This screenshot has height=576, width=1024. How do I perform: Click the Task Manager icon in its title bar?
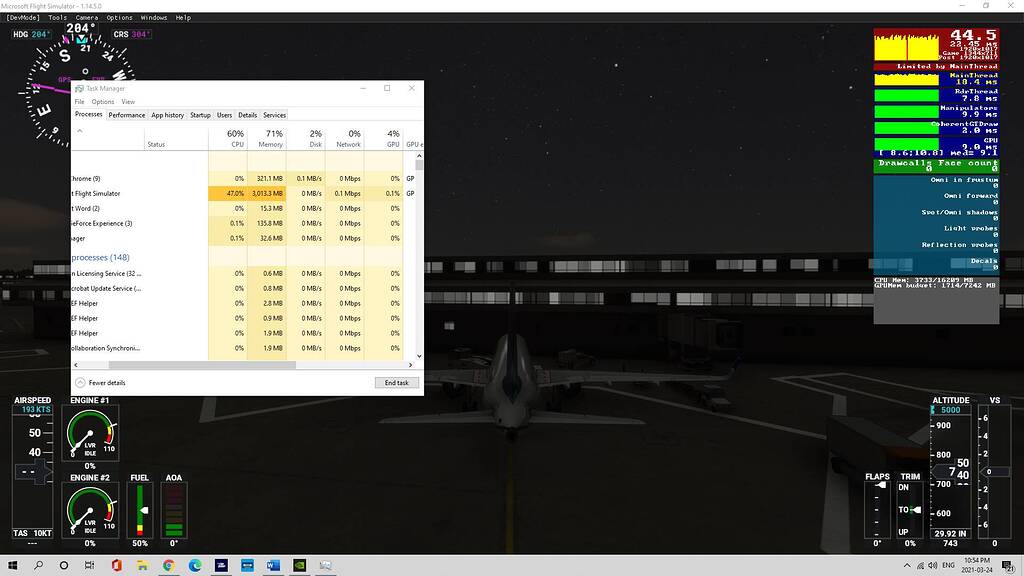click(x=80, y=88)
